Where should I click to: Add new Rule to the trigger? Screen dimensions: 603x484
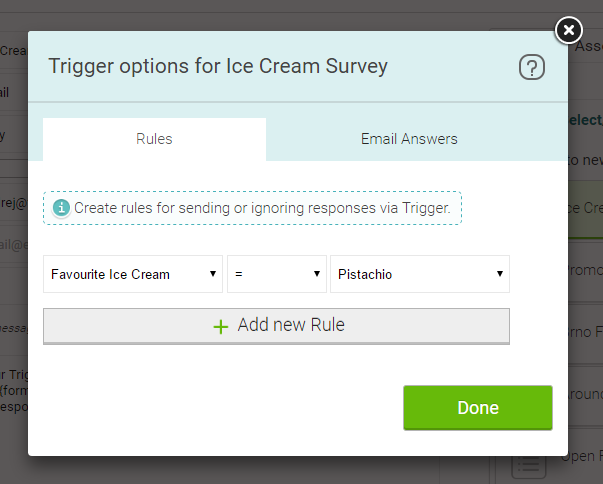click(277, 326)
